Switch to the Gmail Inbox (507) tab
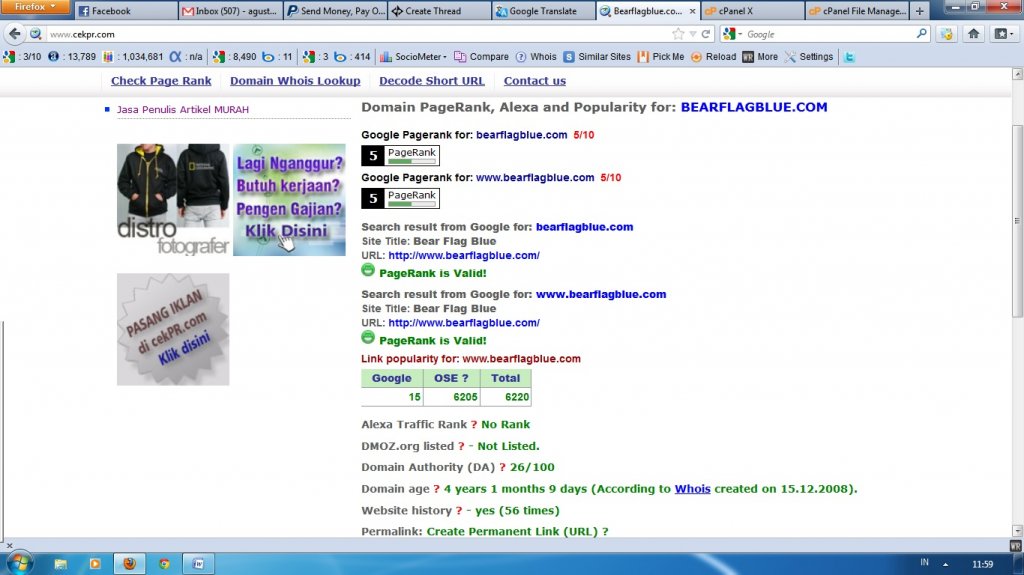 click(231, 11)
